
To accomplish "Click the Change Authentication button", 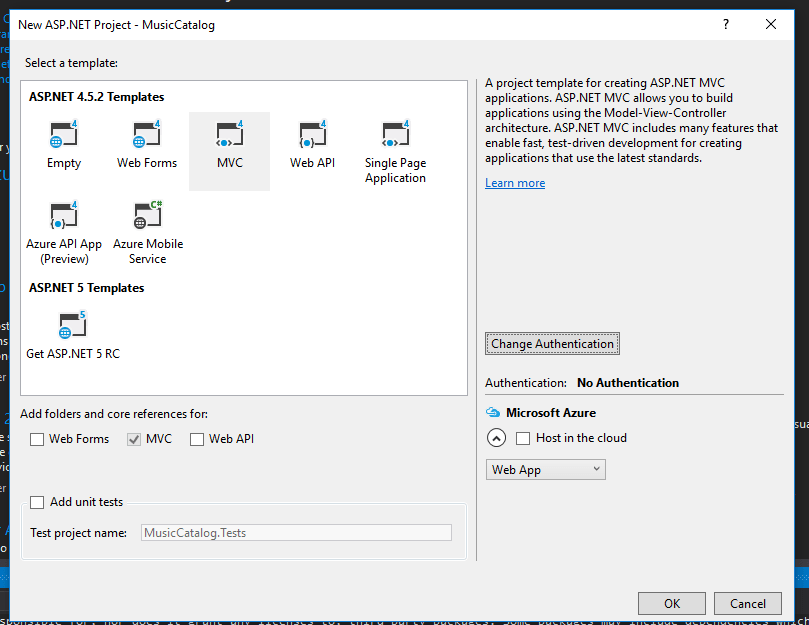I will (551, 343).
